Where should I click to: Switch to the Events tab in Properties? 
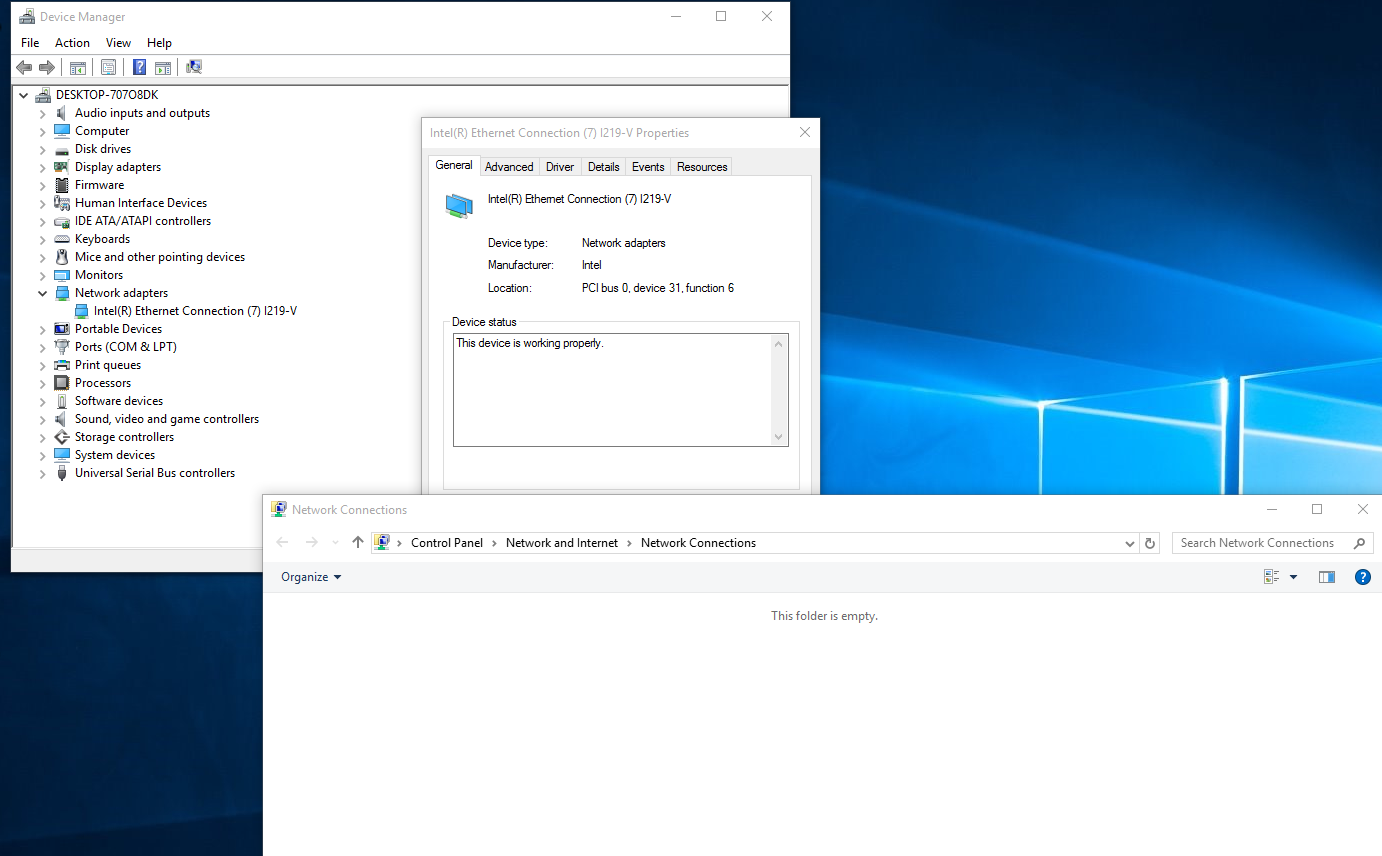pos(648,167)
